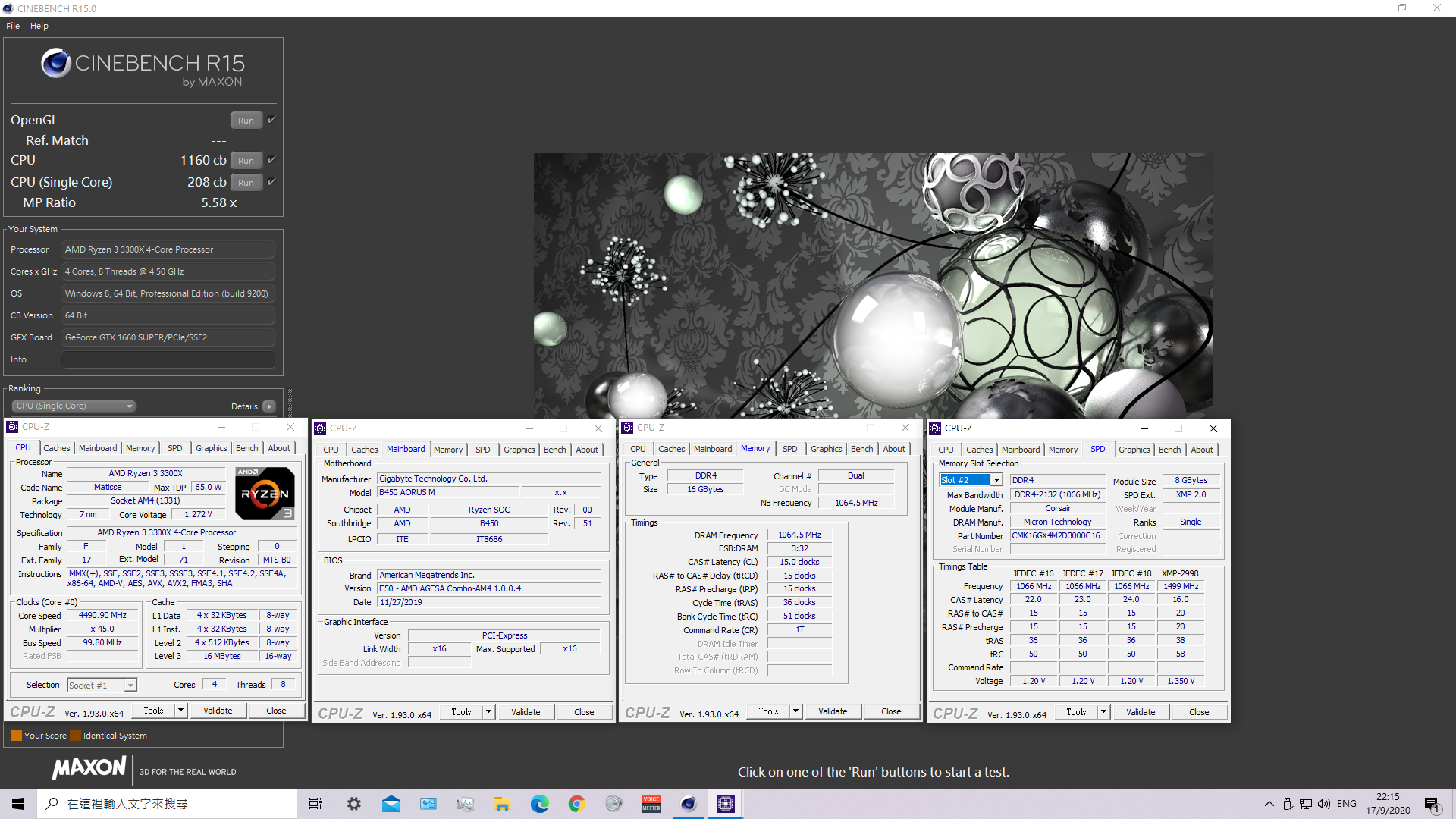Switch to SPD tab in the CPU window
1456x819 pixels.
[x=175, y=448]
